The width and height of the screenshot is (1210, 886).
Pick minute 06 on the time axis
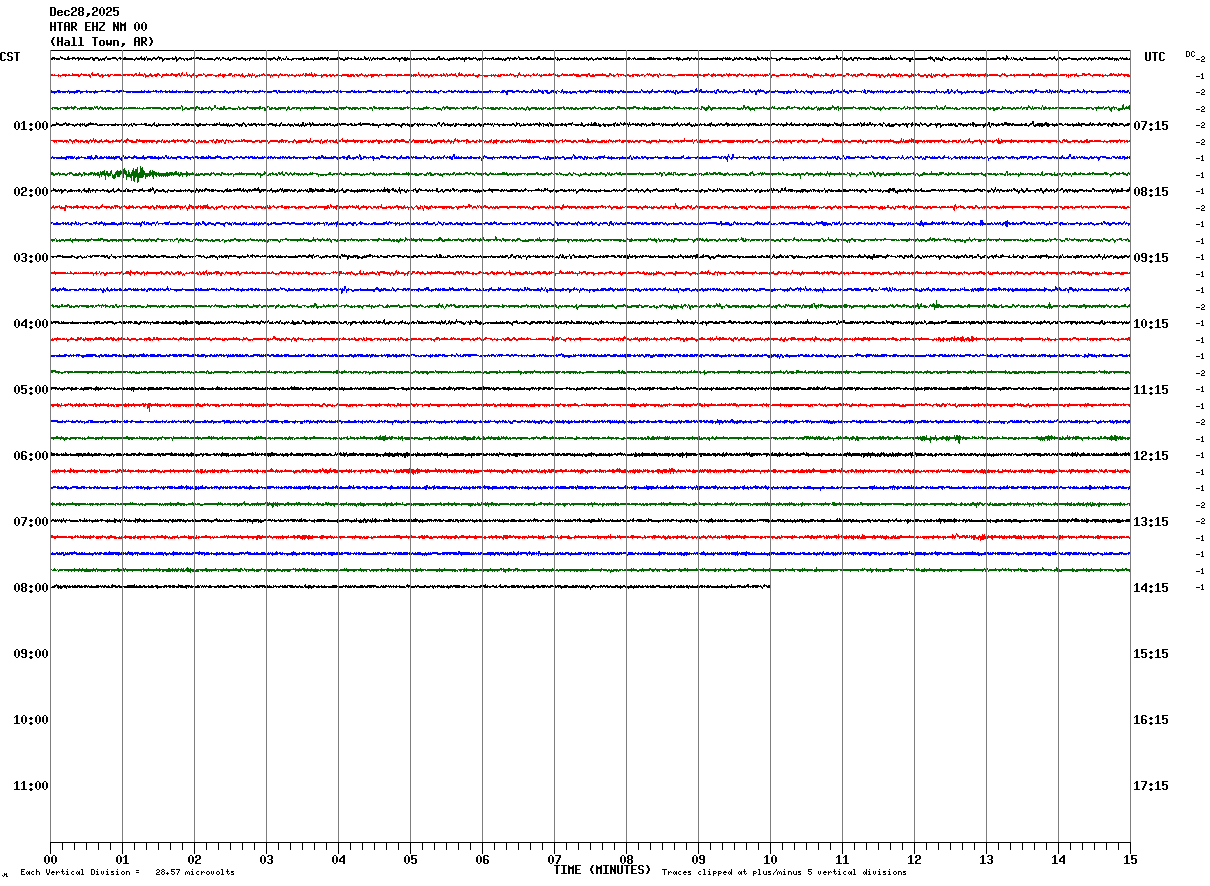[x=482, y=859]
